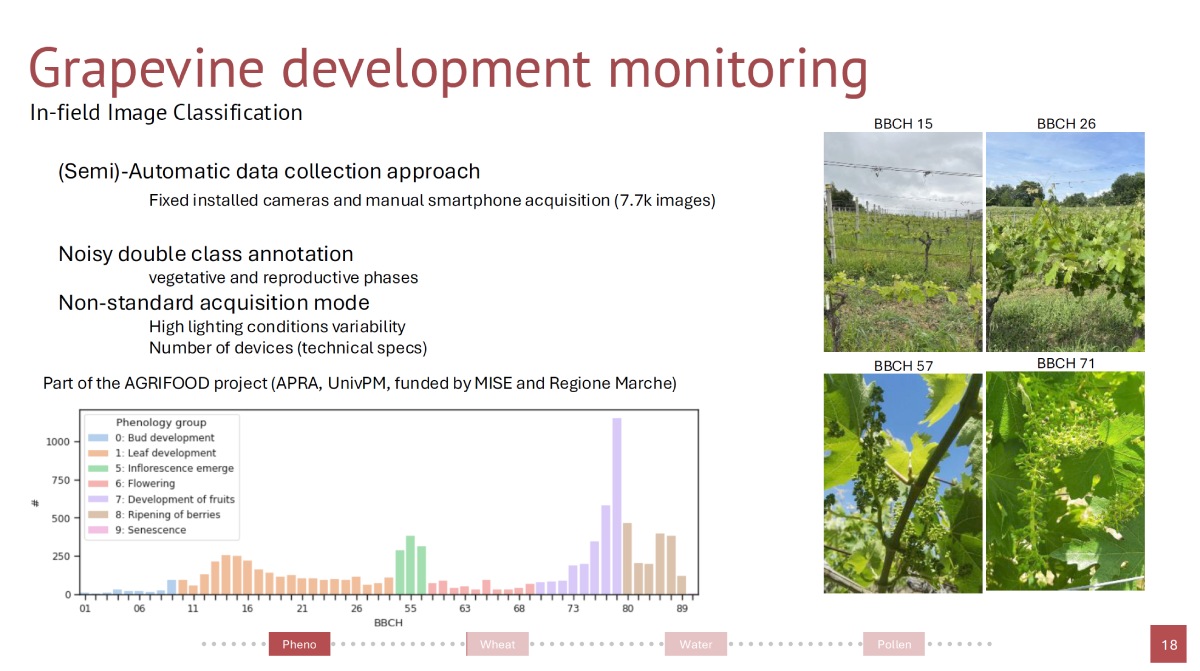Click the blue Bud development legend swatch
The width and height of the screenshot is (1200, 671).
coord(99,438)
